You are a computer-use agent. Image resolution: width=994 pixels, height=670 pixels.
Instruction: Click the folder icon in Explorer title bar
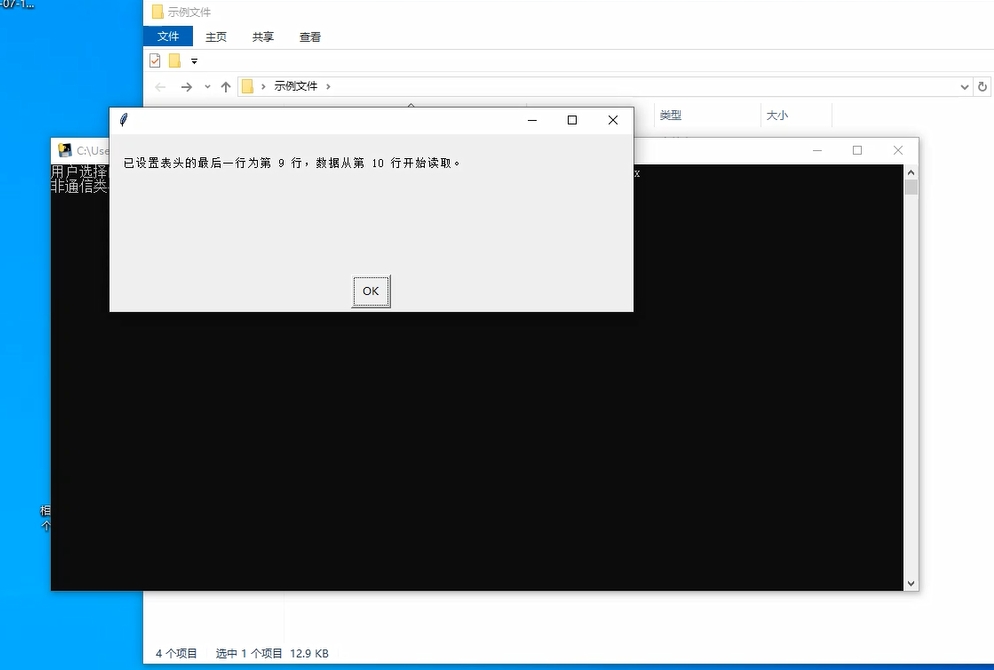click(157, 12)
